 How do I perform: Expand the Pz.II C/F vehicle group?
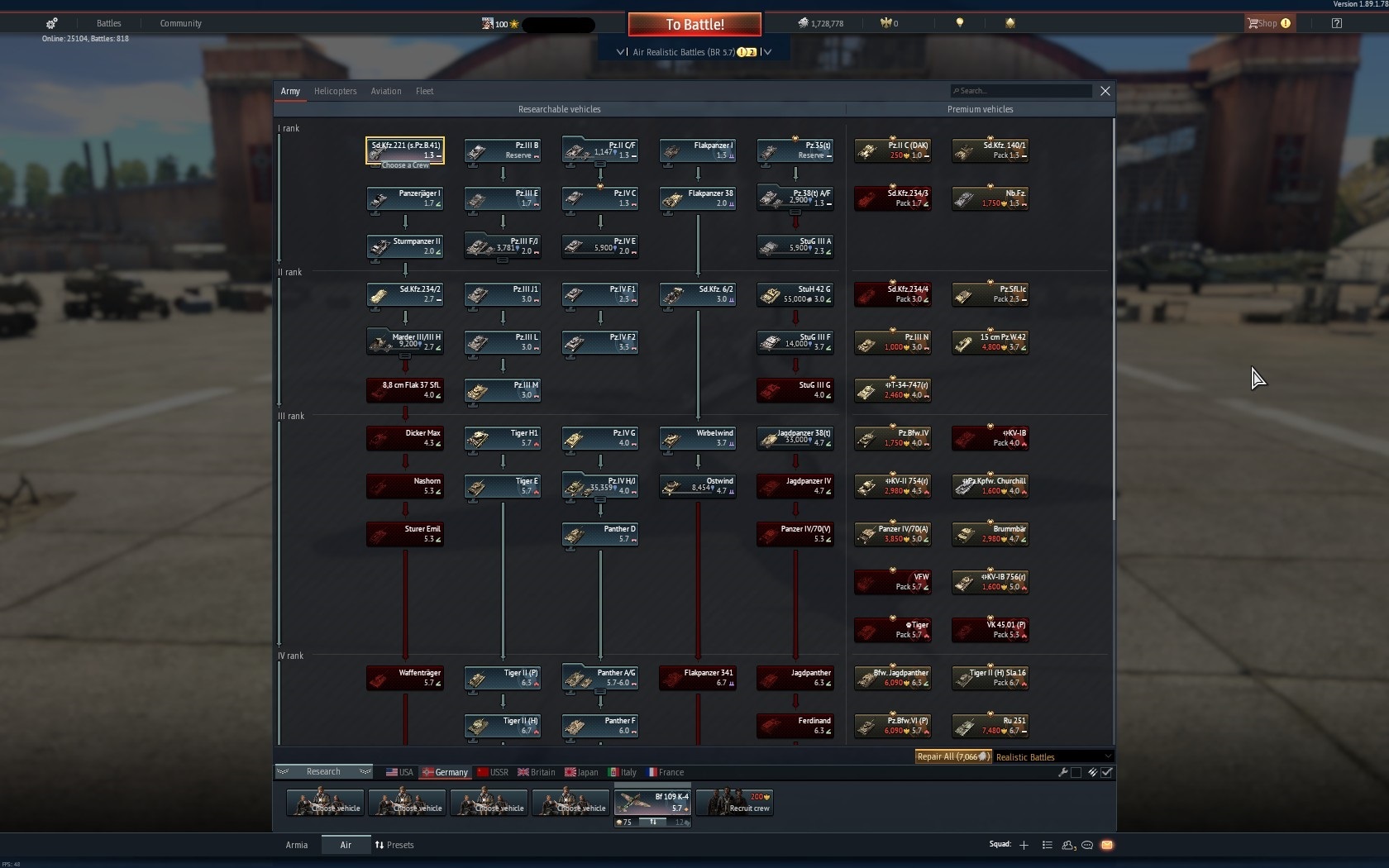tap(600, 150)
